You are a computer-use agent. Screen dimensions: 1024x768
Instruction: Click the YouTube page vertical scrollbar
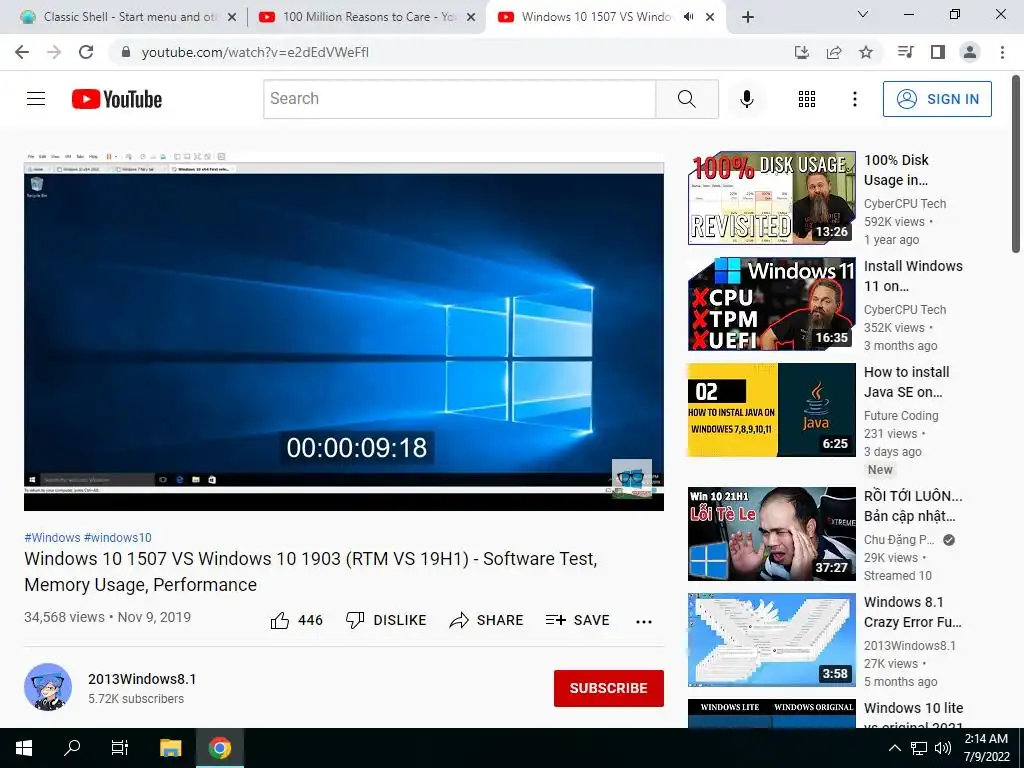click(1016, 163)
